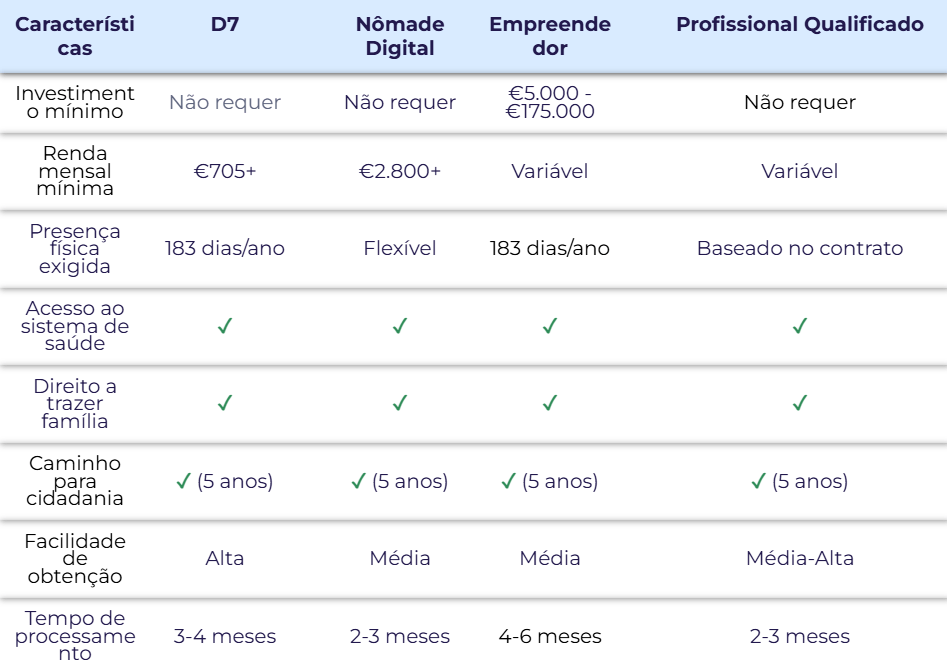Click Profissional Qualificado health access checkmark
This screenshot has width=947, height=672.
[800, 326]
